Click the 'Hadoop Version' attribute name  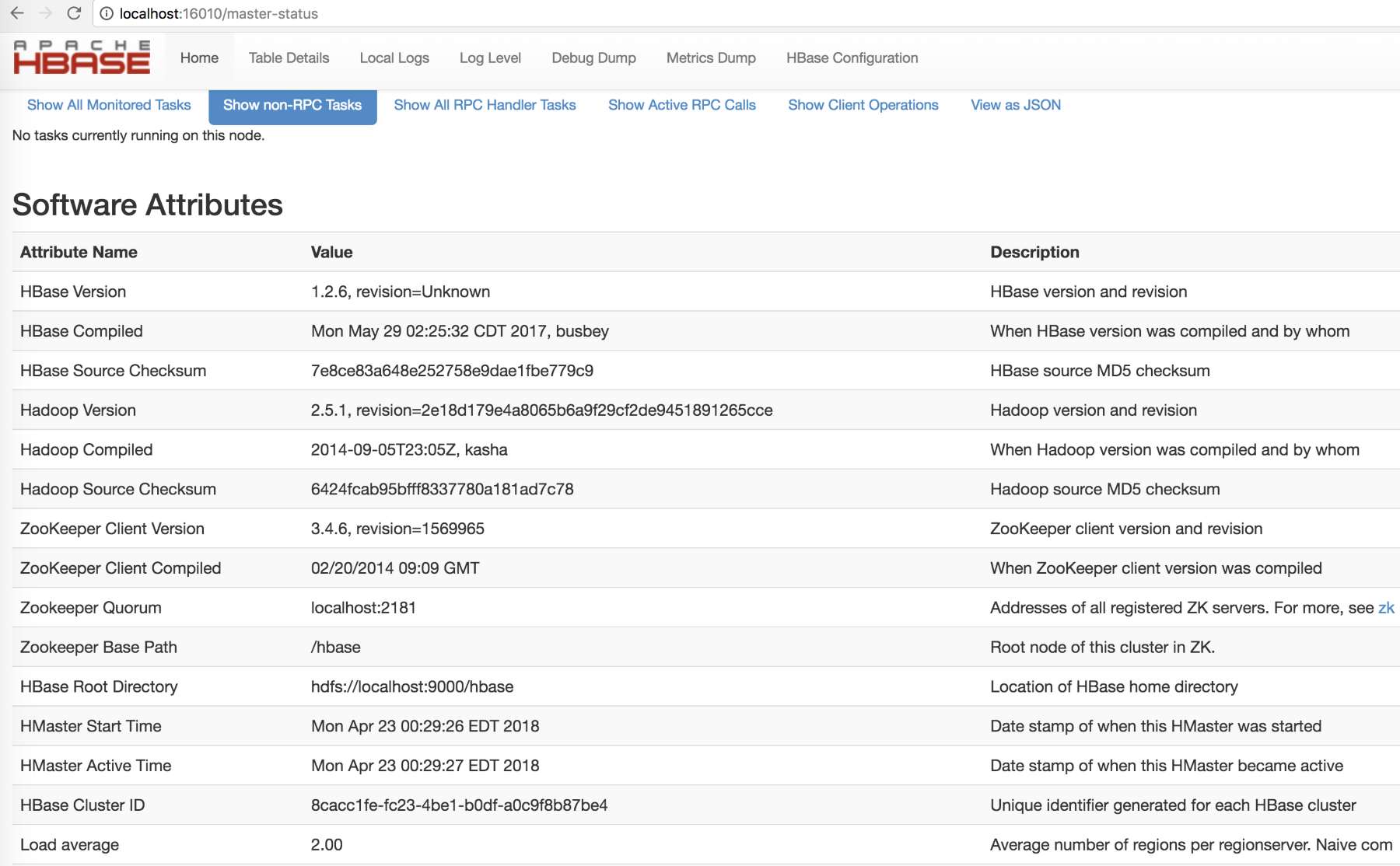(78, 410)
